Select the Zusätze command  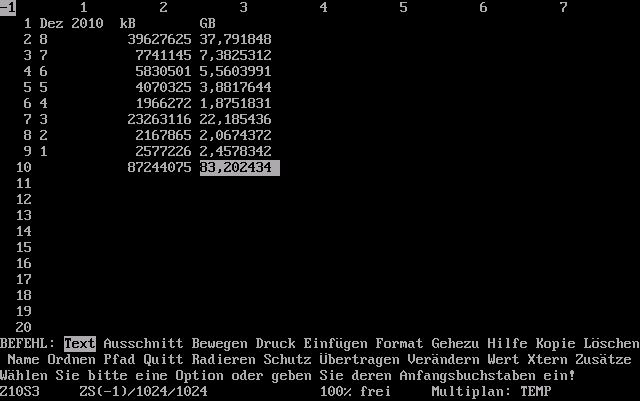pyautogui.click(x=603, y=359)
